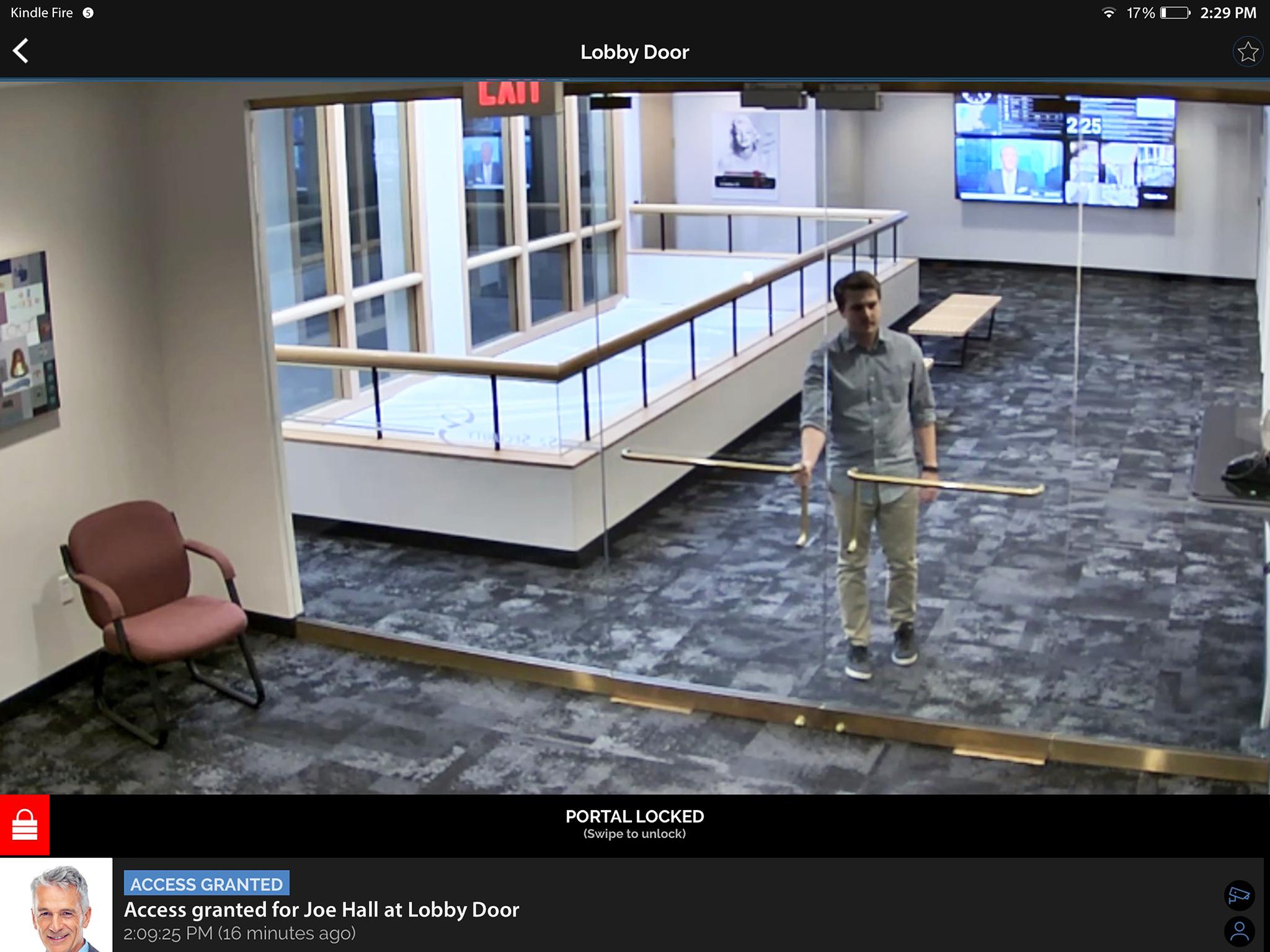Screen dimensions: 1270x952
Task: Open 'Access granted for Joe Hall' event
Action: (x=321, y=910)
